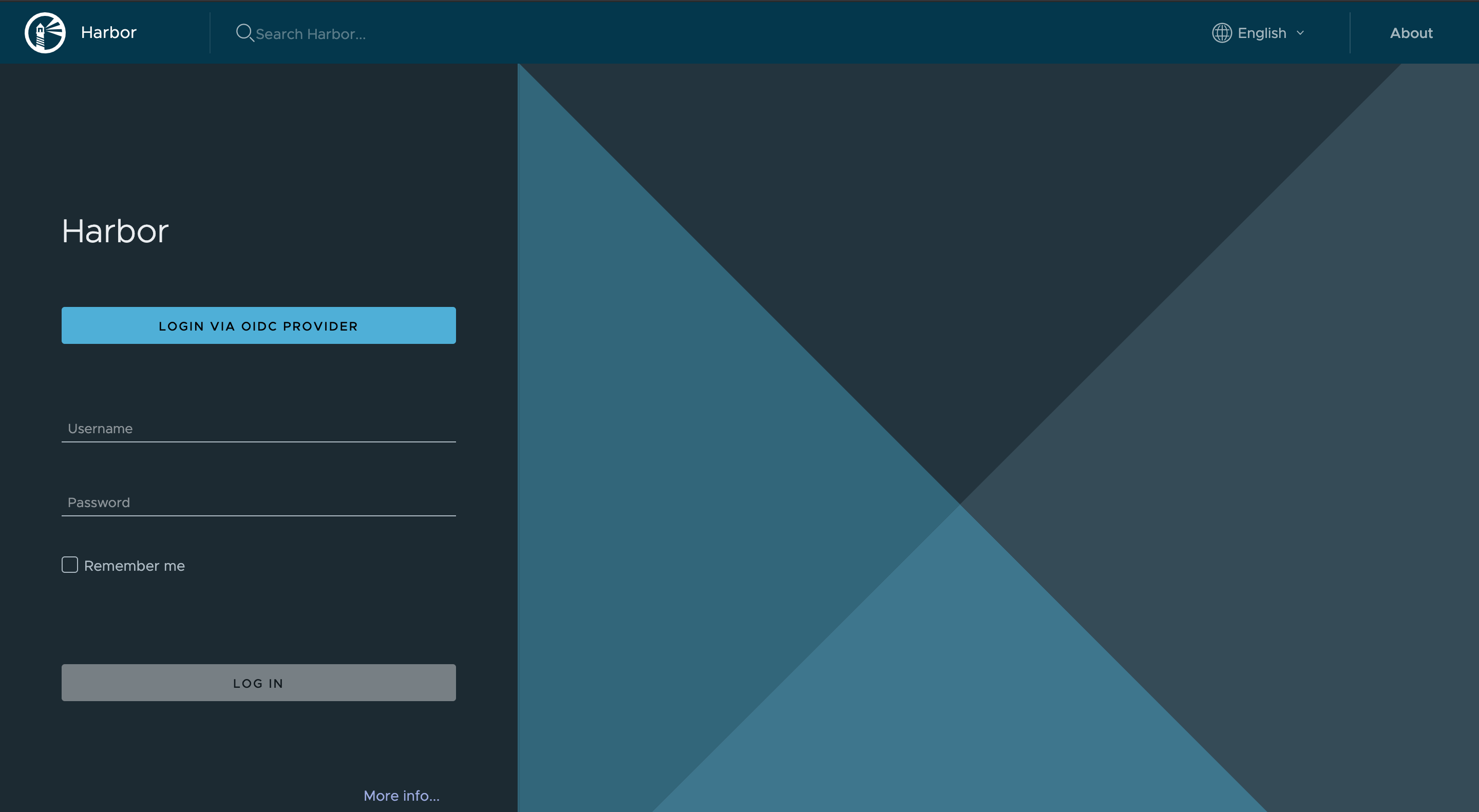Click the large Harbor login heading
The image size is (1479, 812).
pyautogui.click(x=115, y=230)
